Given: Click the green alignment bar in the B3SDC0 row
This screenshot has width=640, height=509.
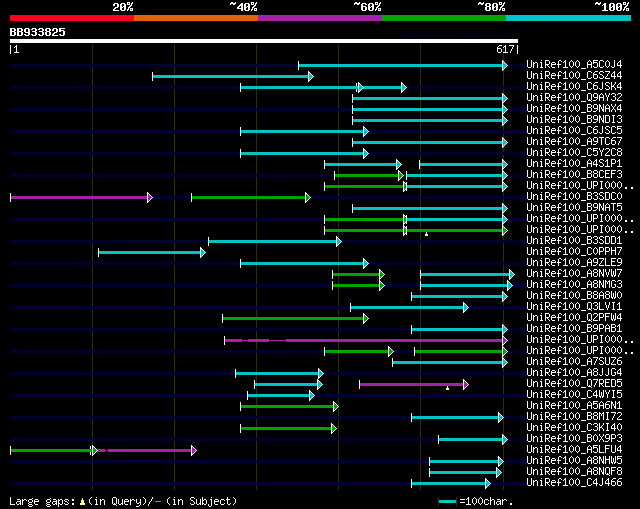Looking at the screenshot, I should pyautogui.click(x=251, y=198).
